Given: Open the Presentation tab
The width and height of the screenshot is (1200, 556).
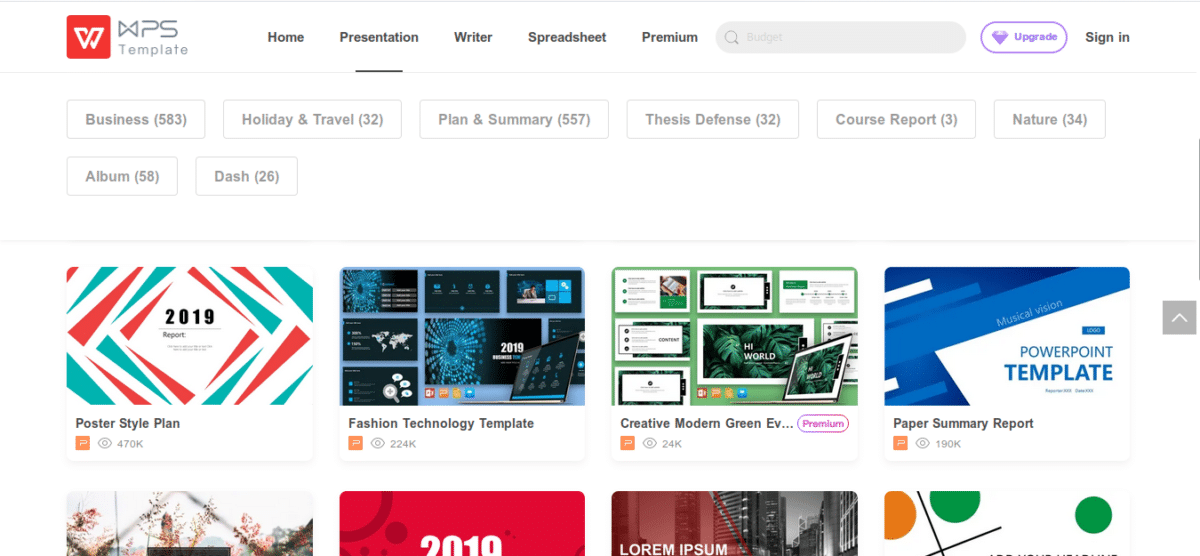Looking at the screenshot, I should tap(379, 37).
